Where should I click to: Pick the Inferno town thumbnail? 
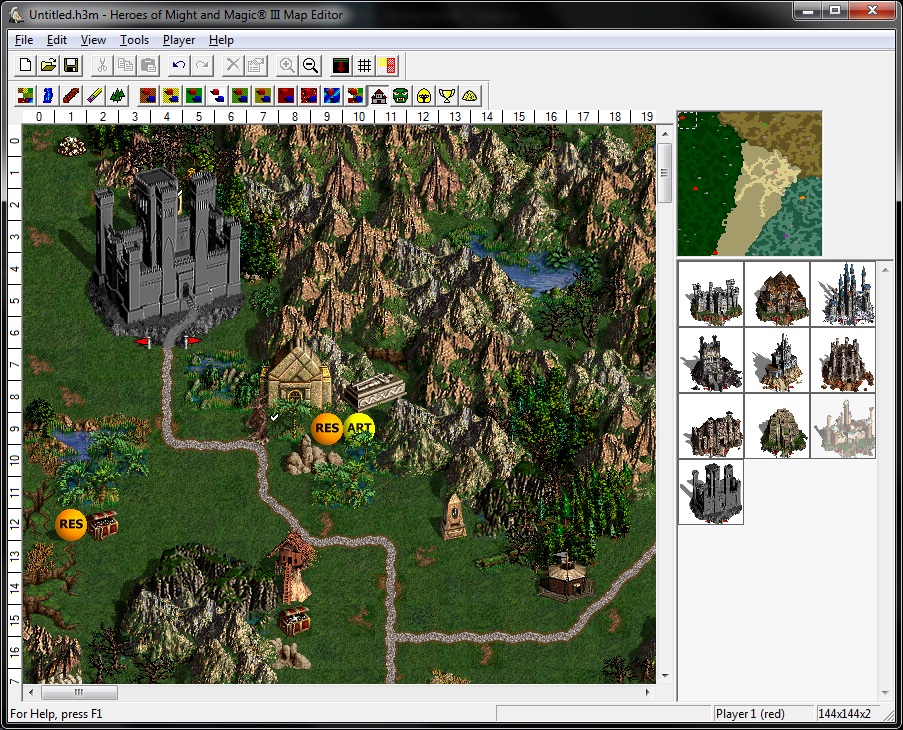pyautogui.click(x=711, y=360)
